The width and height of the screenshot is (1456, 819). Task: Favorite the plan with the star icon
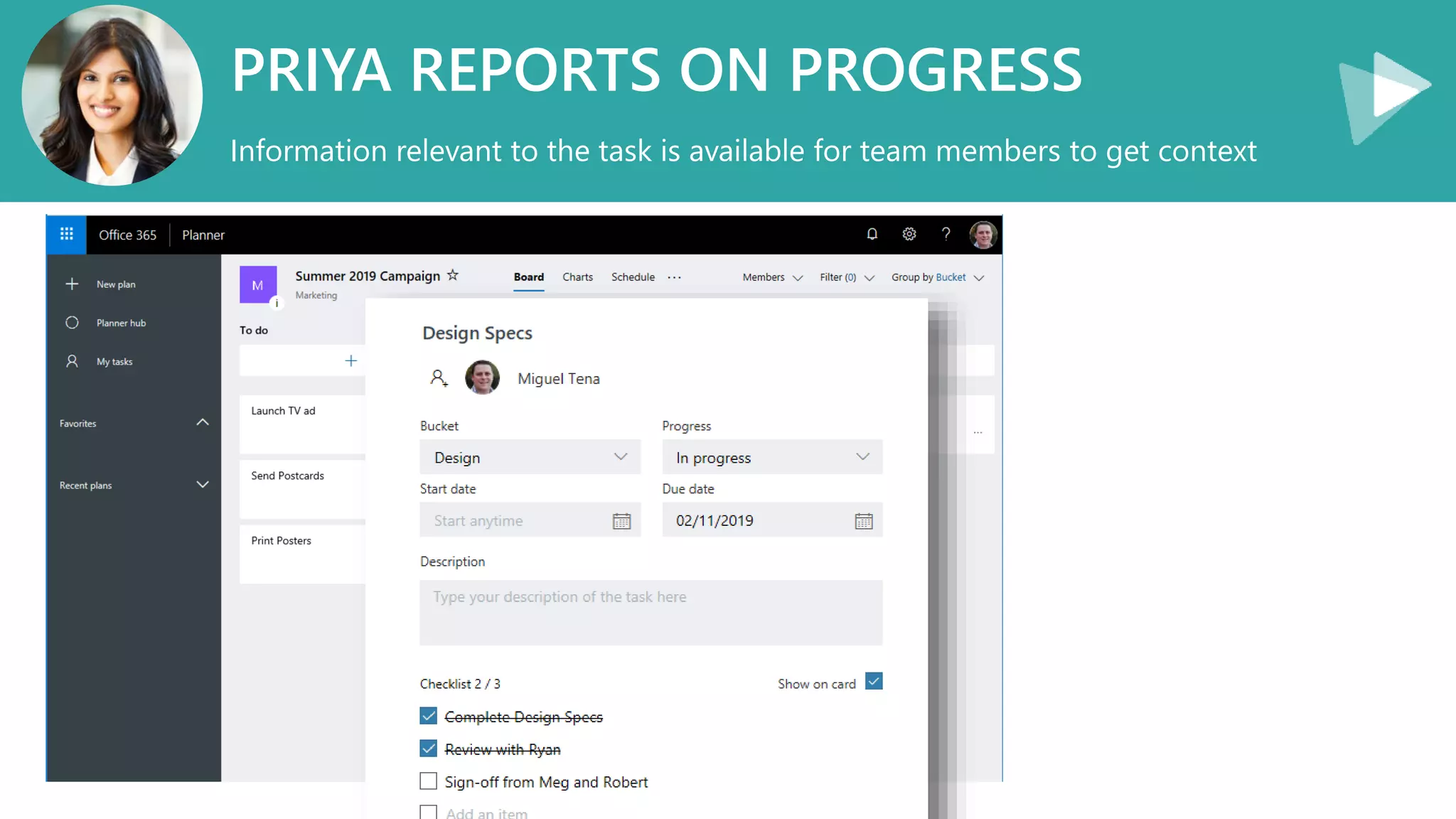[453, 275]
